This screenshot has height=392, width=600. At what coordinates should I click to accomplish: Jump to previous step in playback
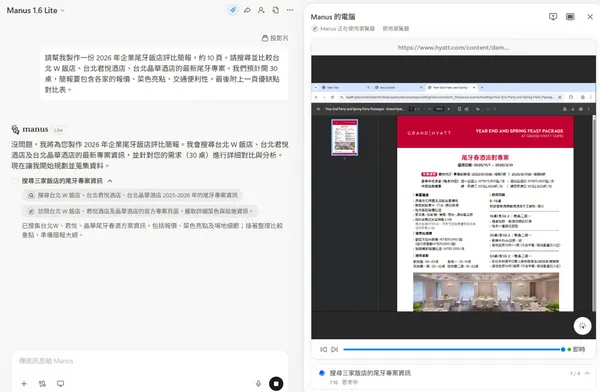323,349
